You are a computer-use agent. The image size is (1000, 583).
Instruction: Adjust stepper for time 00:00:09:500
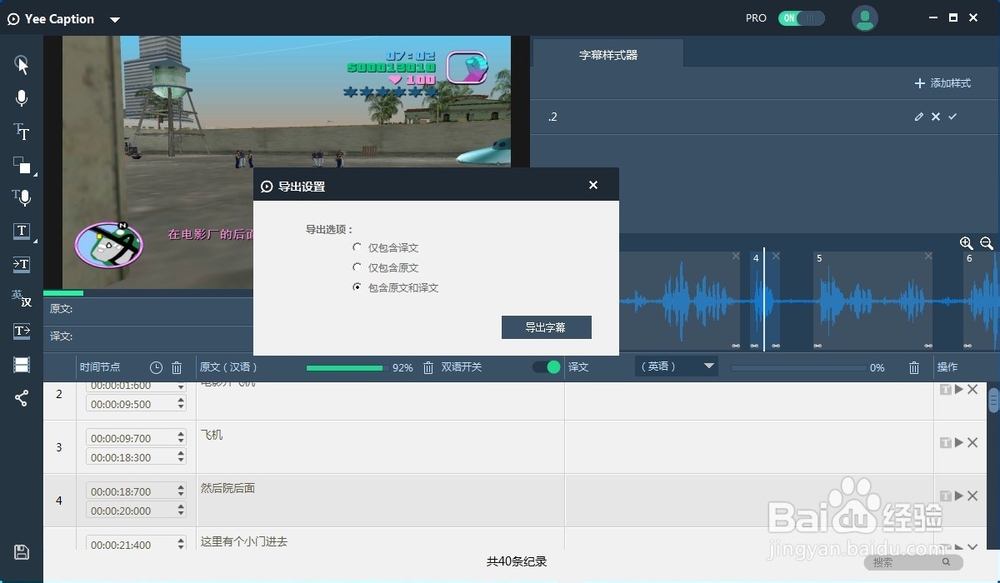pyautogui.click(x=181, y=404)
